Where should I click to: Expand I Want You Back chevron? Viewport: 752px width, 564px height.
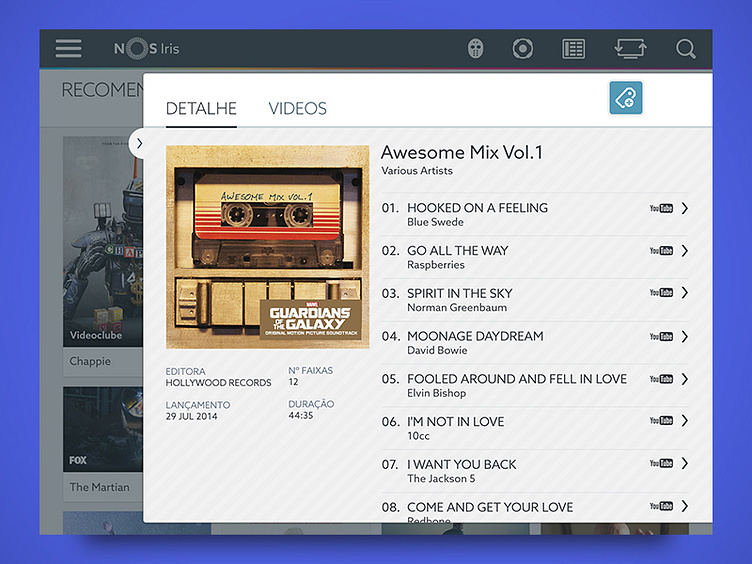(x=685, y=463)
